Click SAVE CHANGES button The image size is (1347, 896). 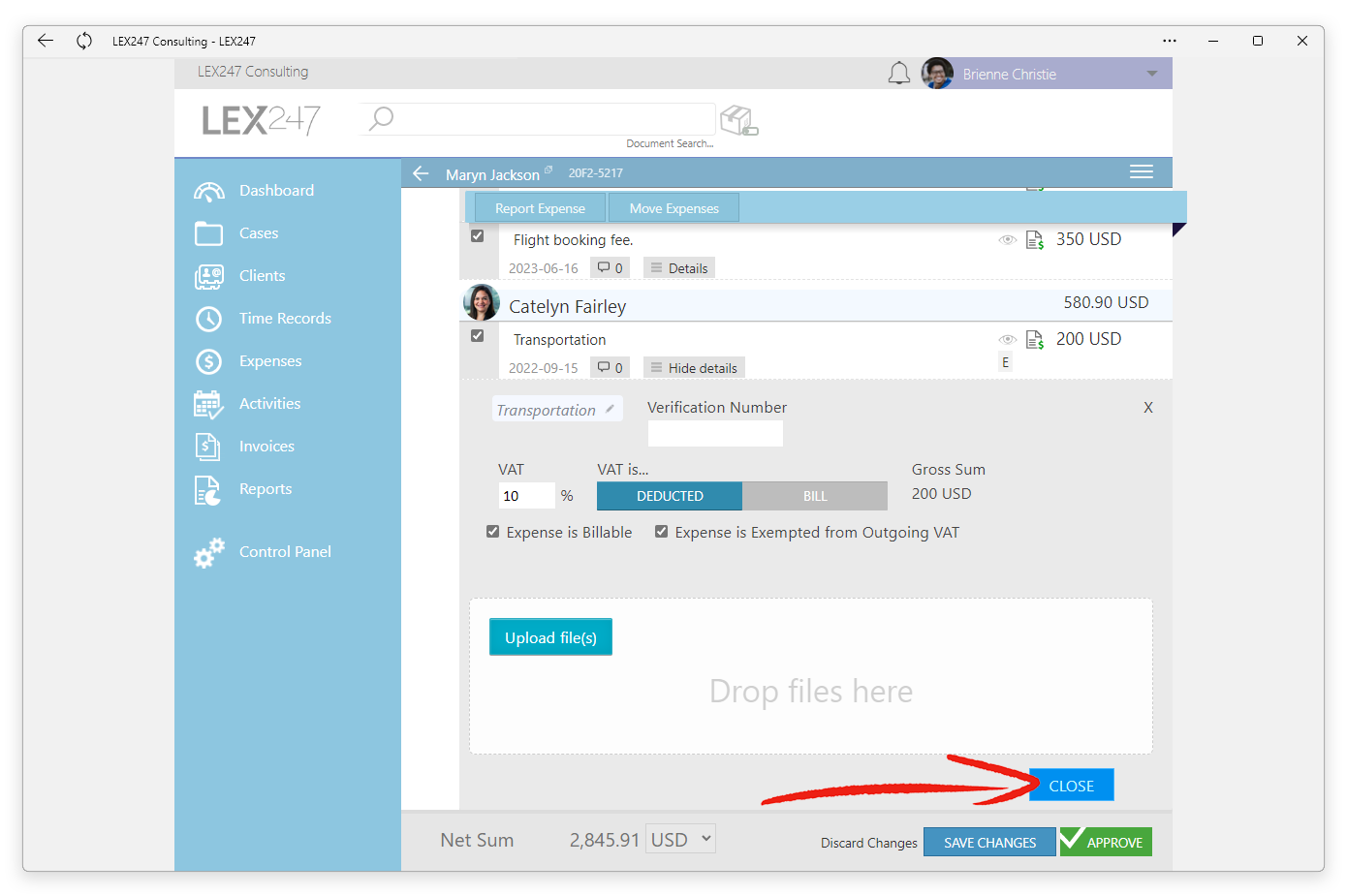(989, 842)
